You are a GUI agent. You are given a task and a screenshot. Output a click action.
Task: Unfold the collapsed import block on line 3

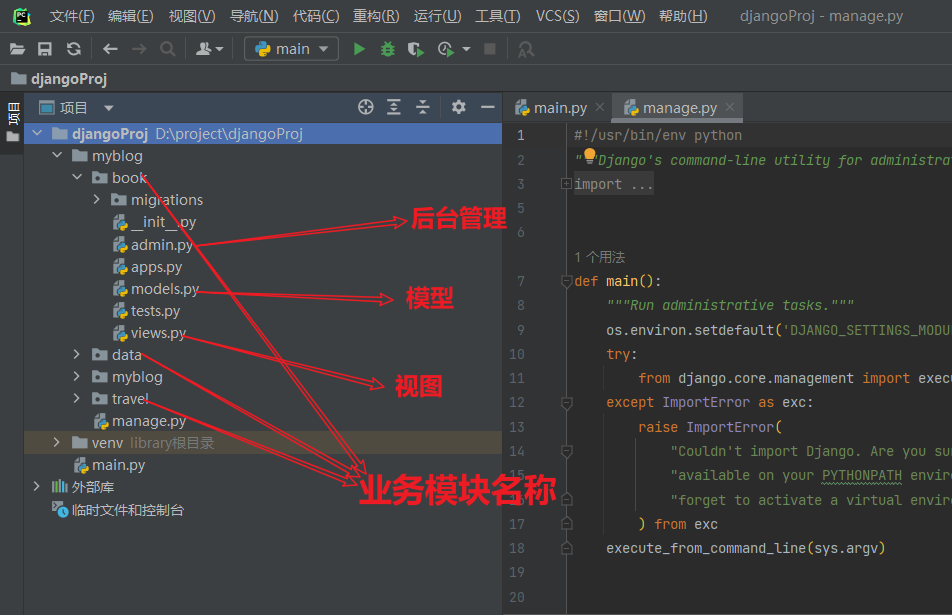coord(566,183)
